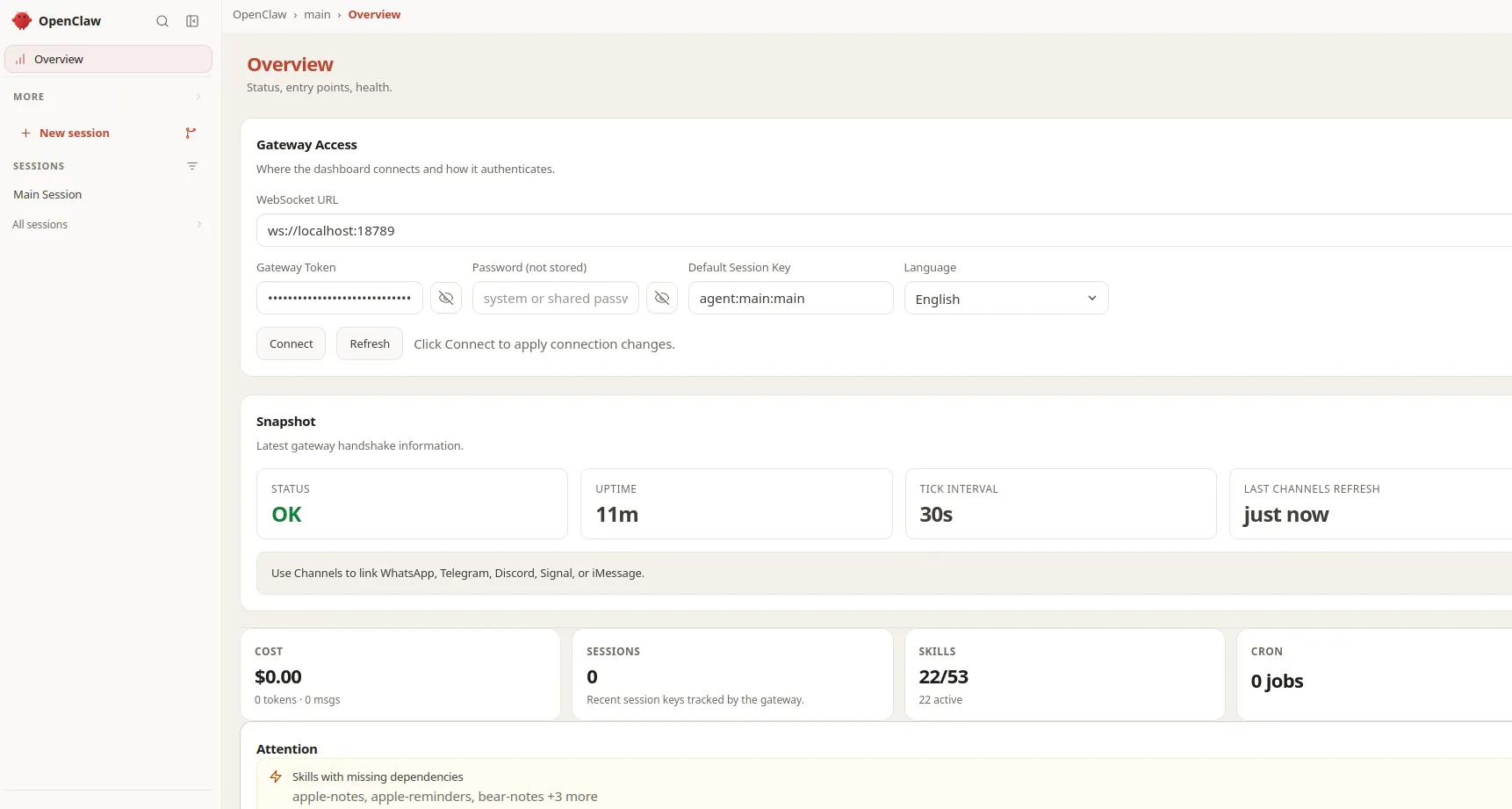Screen dimensions: 1512x809
Task: Click the STATUS OK card
Action: 412,503
